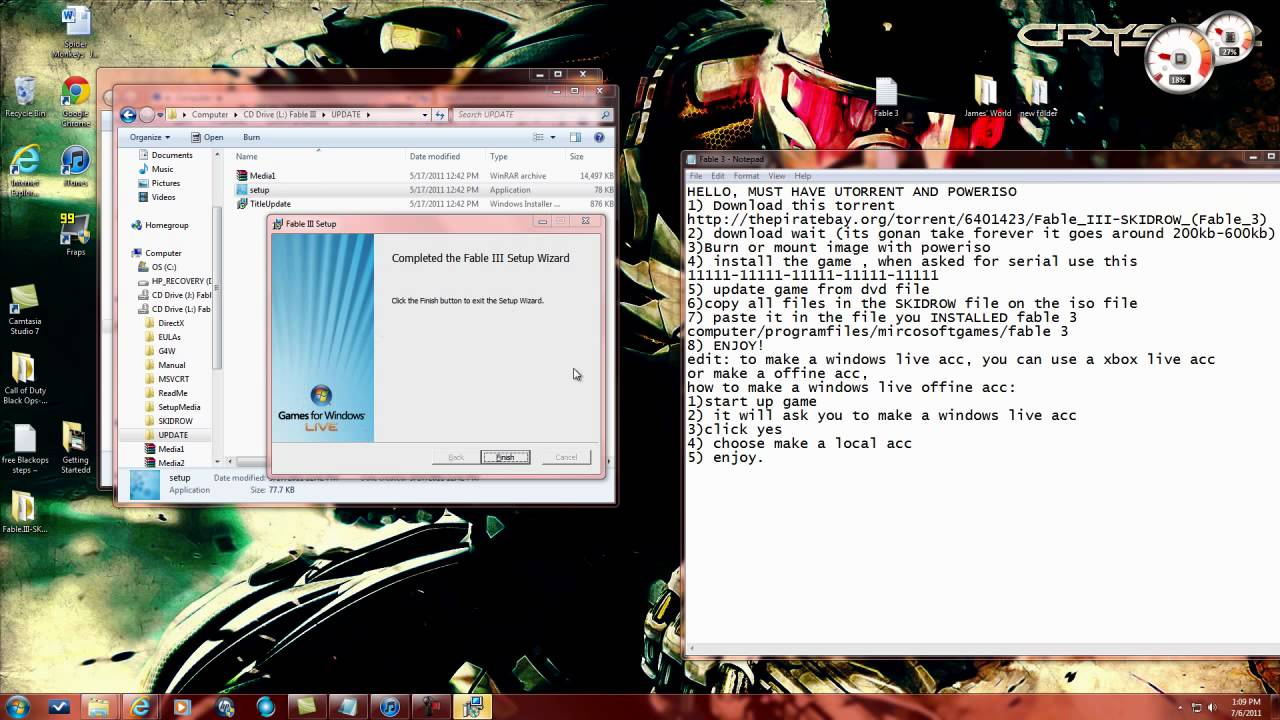Click the refresh button beside address bar
The width and height of the screenshot is (1280, 720).
[440, 115]
